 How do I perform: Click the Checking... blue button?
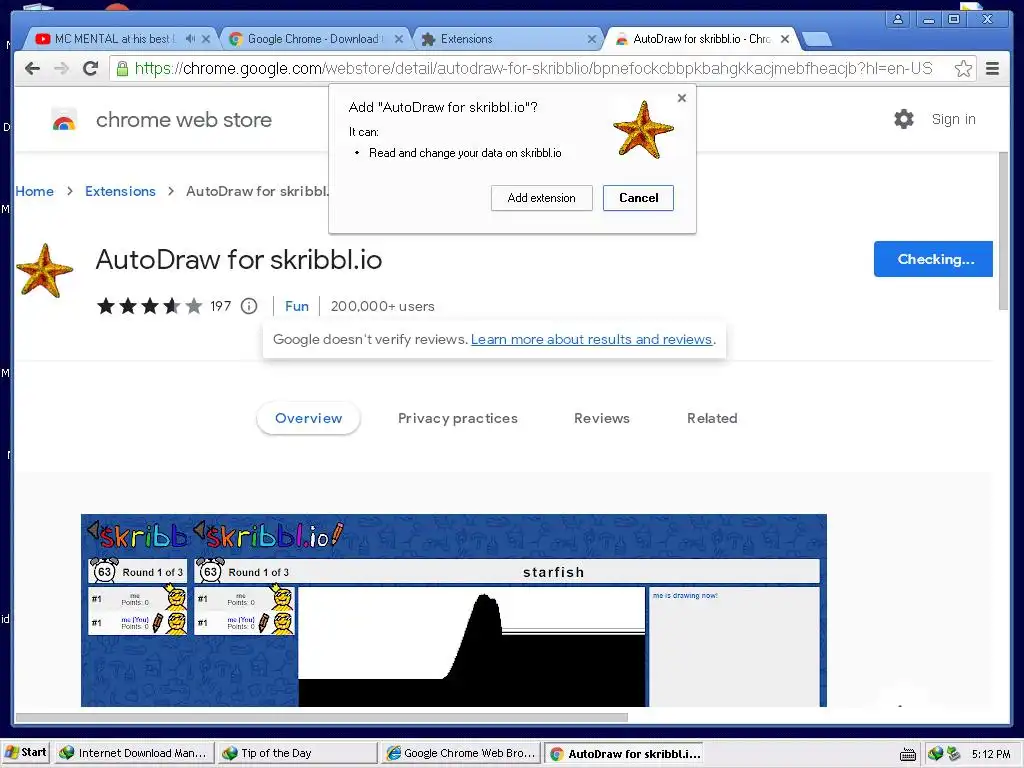933,259
